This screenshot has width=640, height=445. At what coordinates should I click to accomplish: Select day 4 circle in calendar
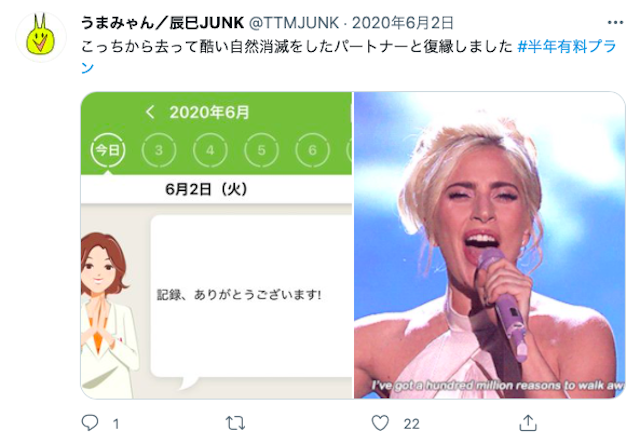210,150
